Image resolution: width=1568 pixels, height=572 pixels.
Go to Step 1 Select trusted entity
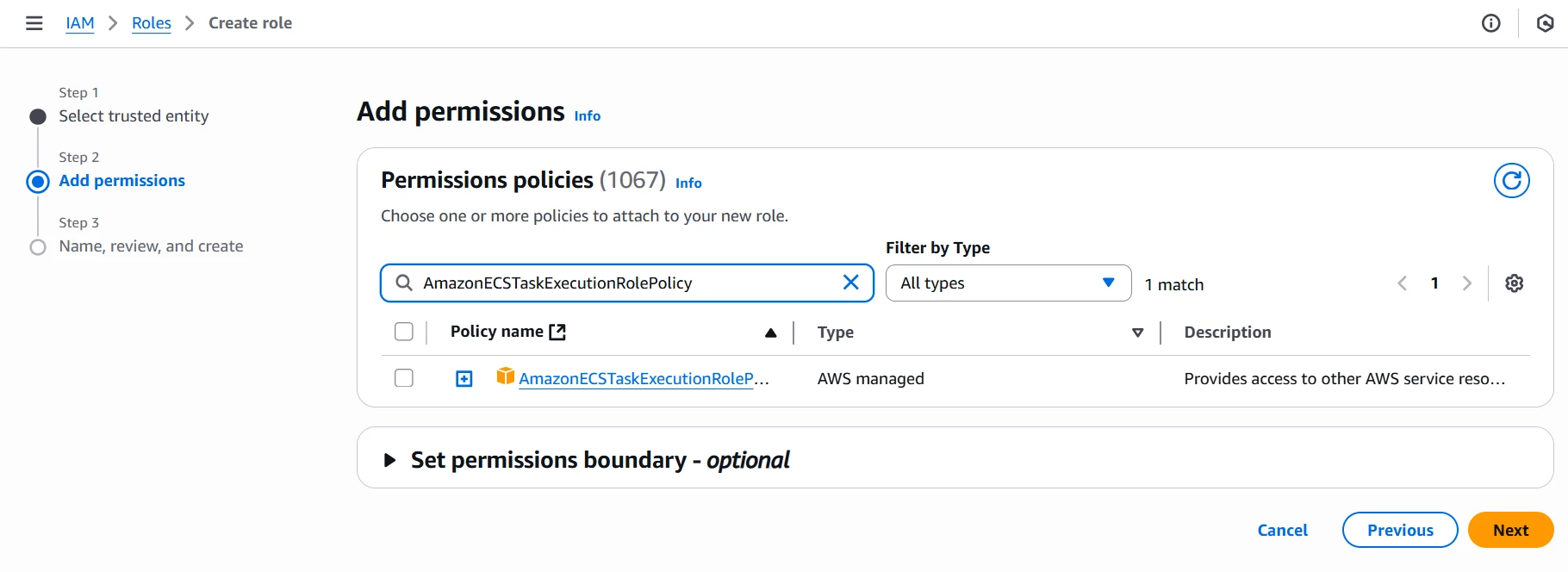134,115
